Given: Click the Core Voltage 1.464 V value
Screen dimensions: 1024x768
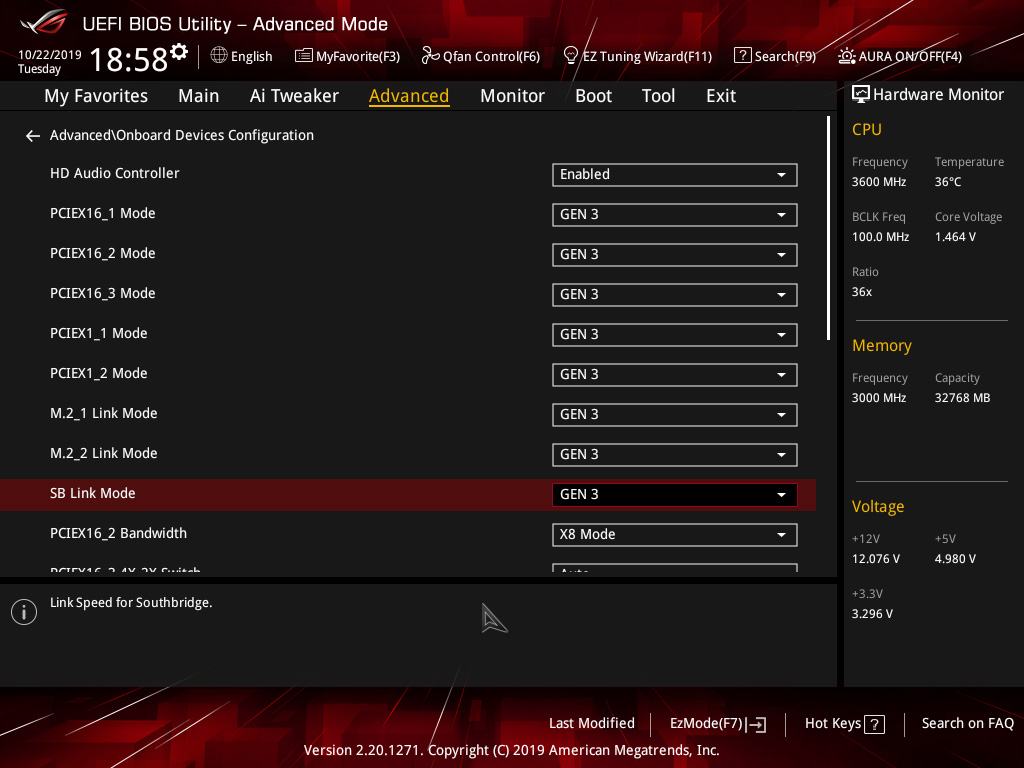Looking at the screenshot, I should [955, 237].
